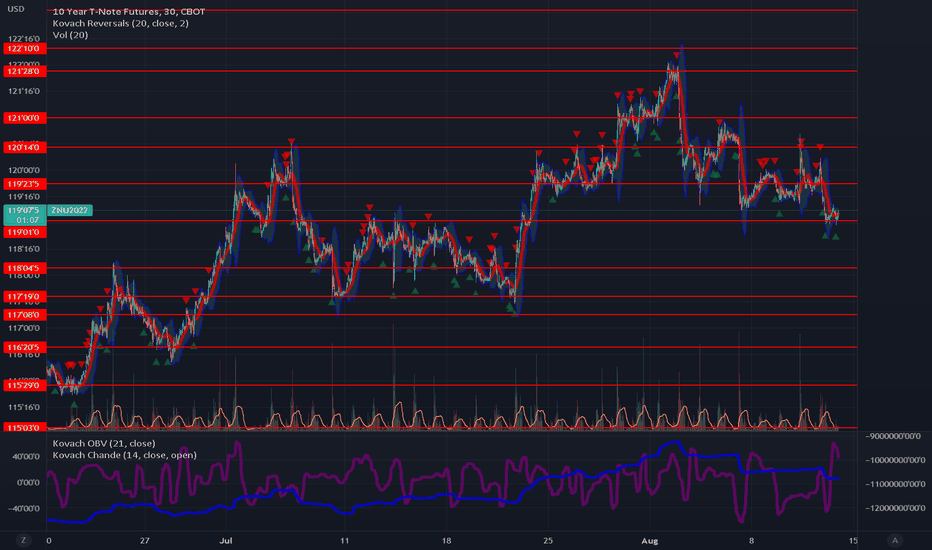Click the 119'23'5 red price level label

click(x=24, y=184)
